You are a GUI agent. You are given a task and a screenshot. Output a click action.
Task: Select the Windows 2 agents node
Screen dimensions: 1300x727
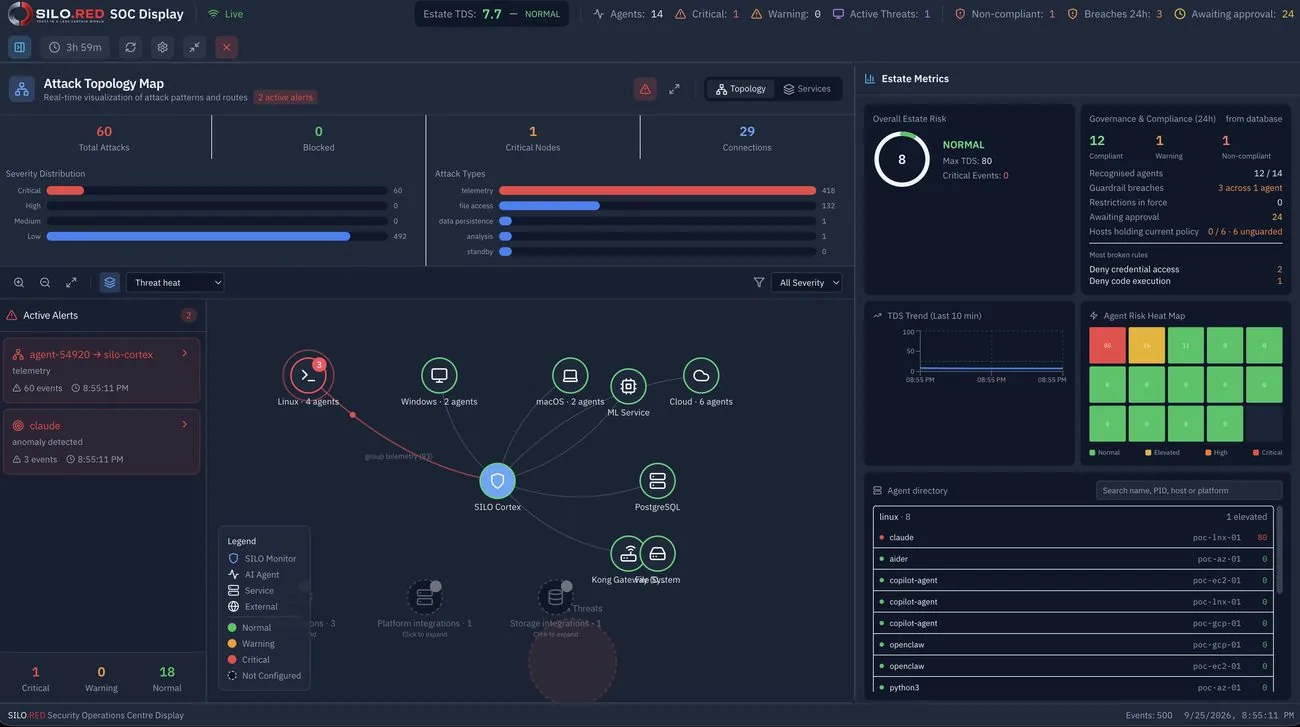439,376
